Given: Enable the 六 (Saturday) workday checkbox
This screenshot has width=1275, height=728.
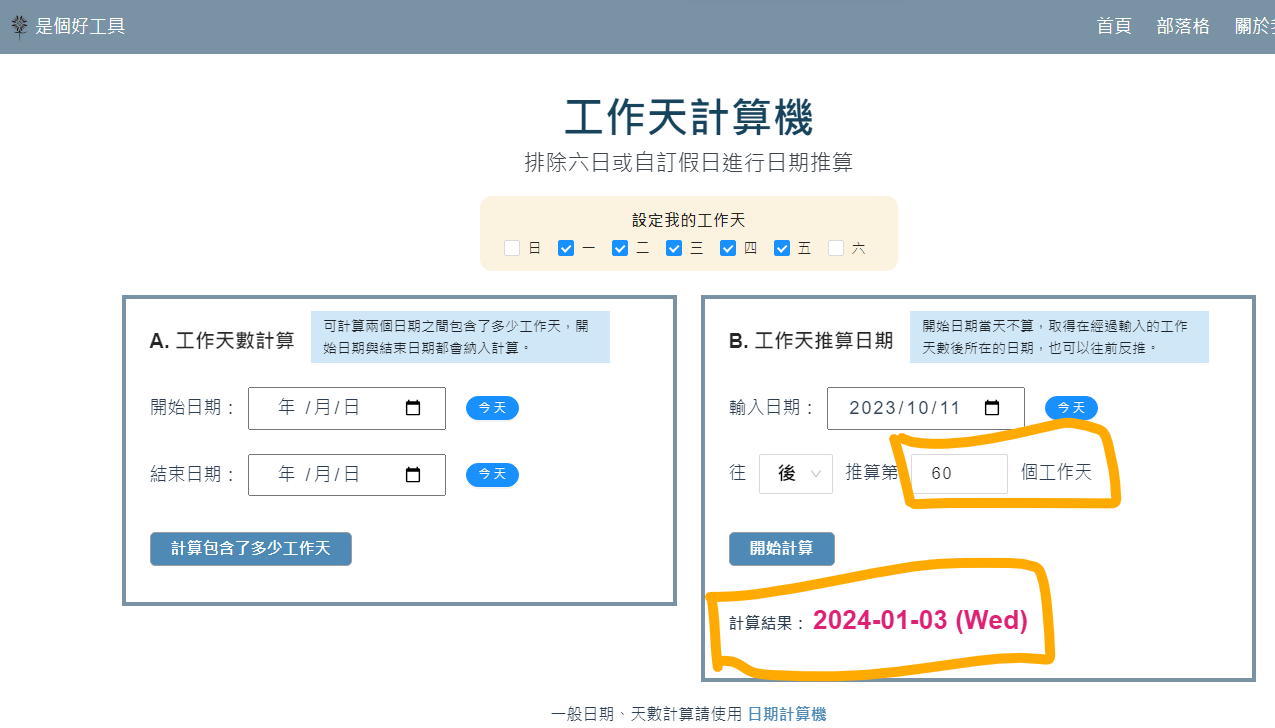Looking at the screenshot, I should 836,248.
